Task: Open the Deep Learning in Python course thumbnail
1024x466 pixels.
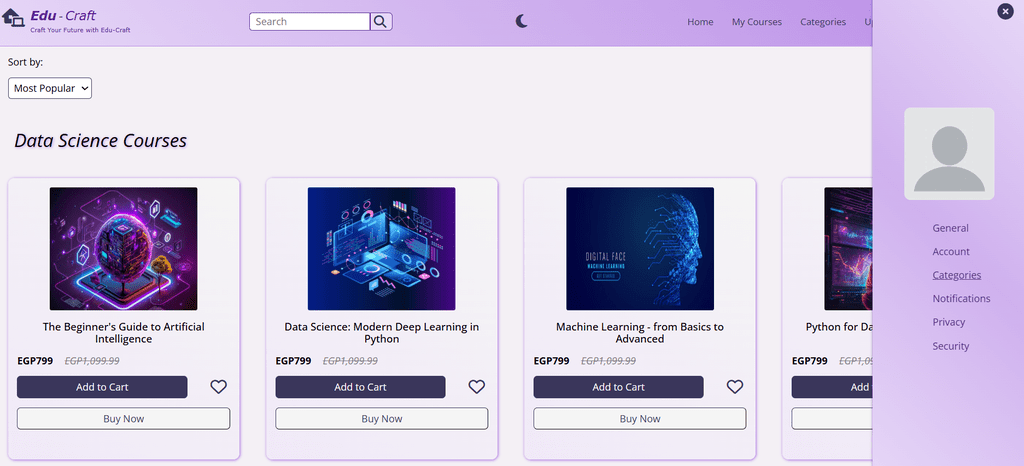Action: click(381, 249)
